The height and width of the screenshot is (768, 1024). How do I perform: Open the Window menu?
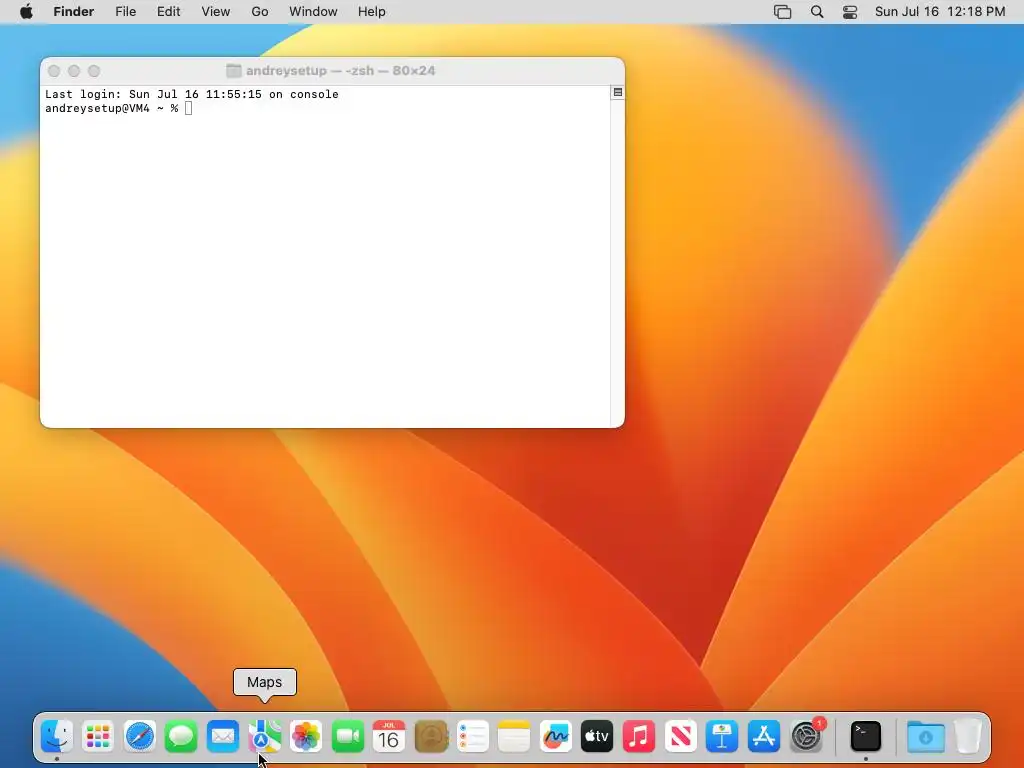[313, 12]
